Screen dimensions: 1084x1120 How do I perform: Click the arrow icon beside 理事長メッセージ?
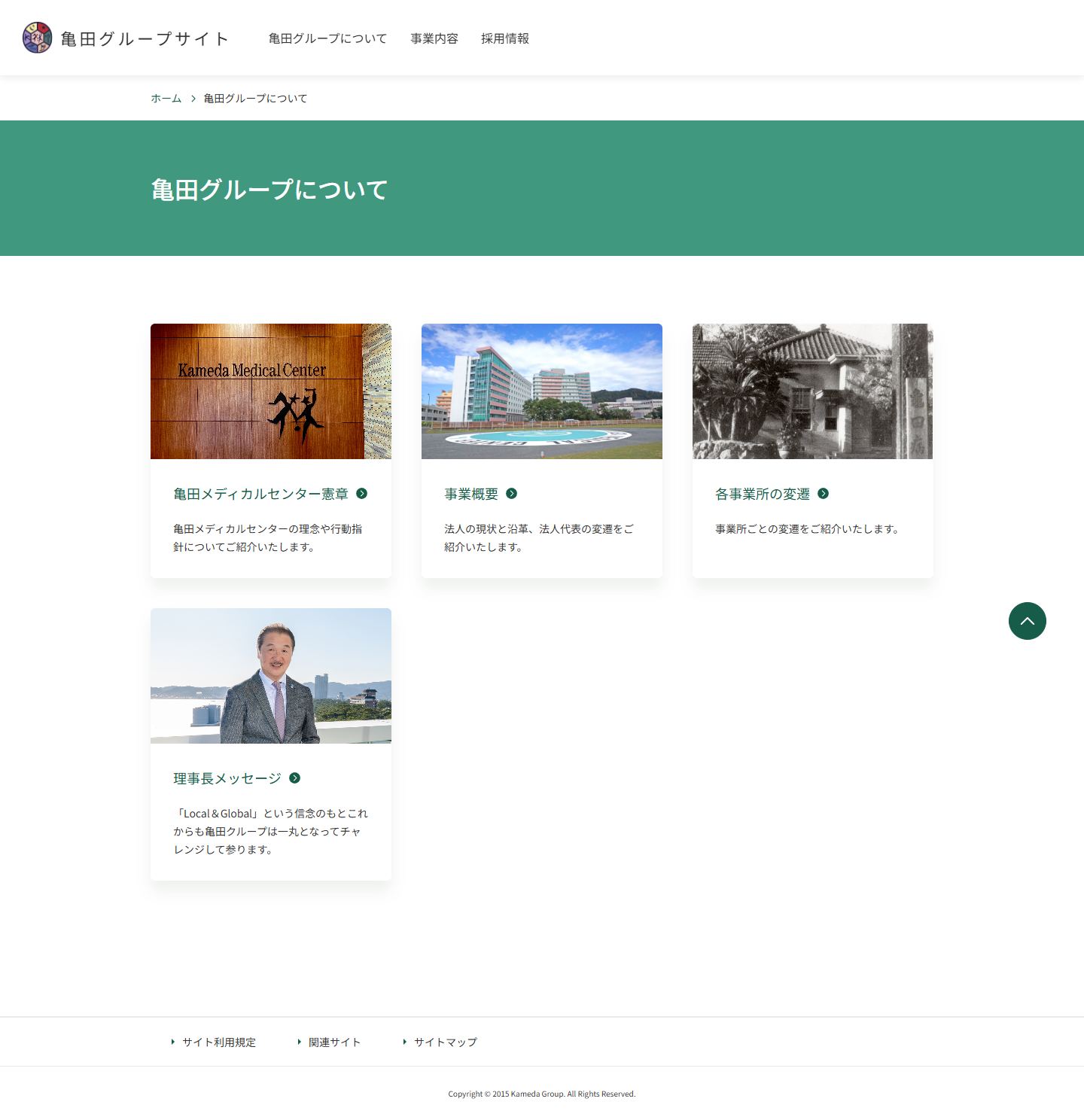pos(295,778)
